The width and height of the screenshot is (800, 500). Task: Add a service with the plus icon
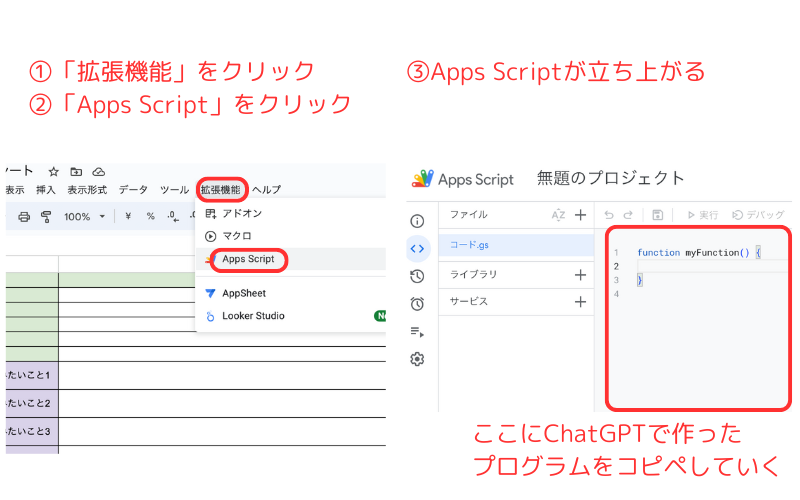coord(580,302)
